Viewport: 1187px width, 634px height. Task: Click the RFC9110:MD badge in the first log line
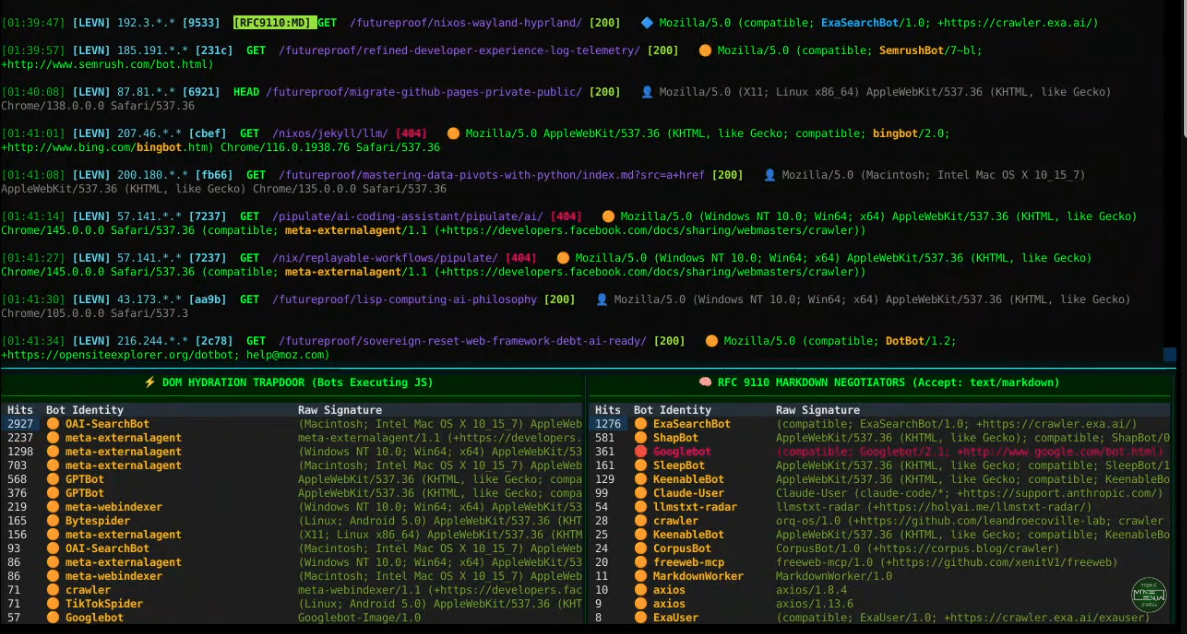[273, 23]
